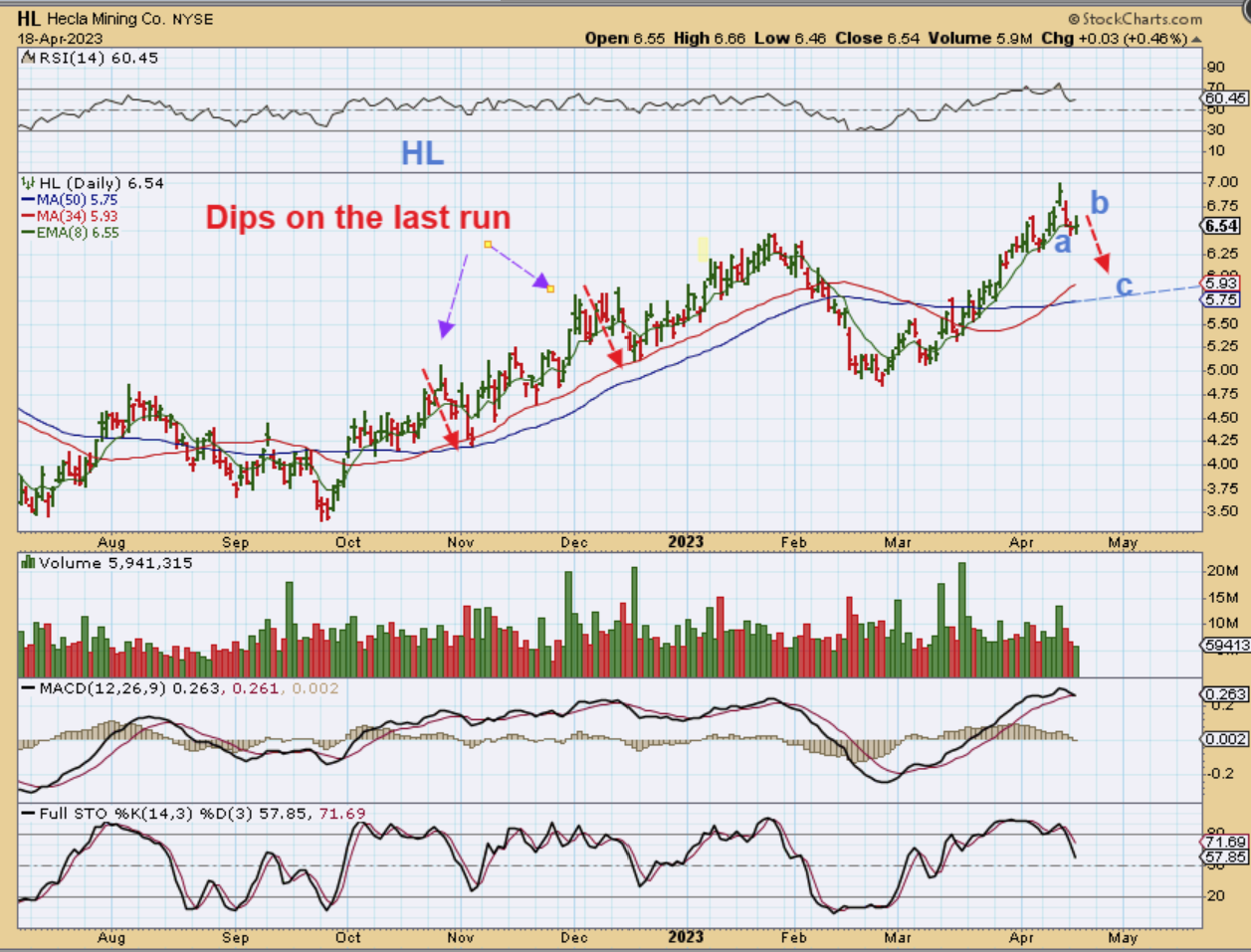Click the Volume 5.9M header value
1251x952 pixels.
981,38
